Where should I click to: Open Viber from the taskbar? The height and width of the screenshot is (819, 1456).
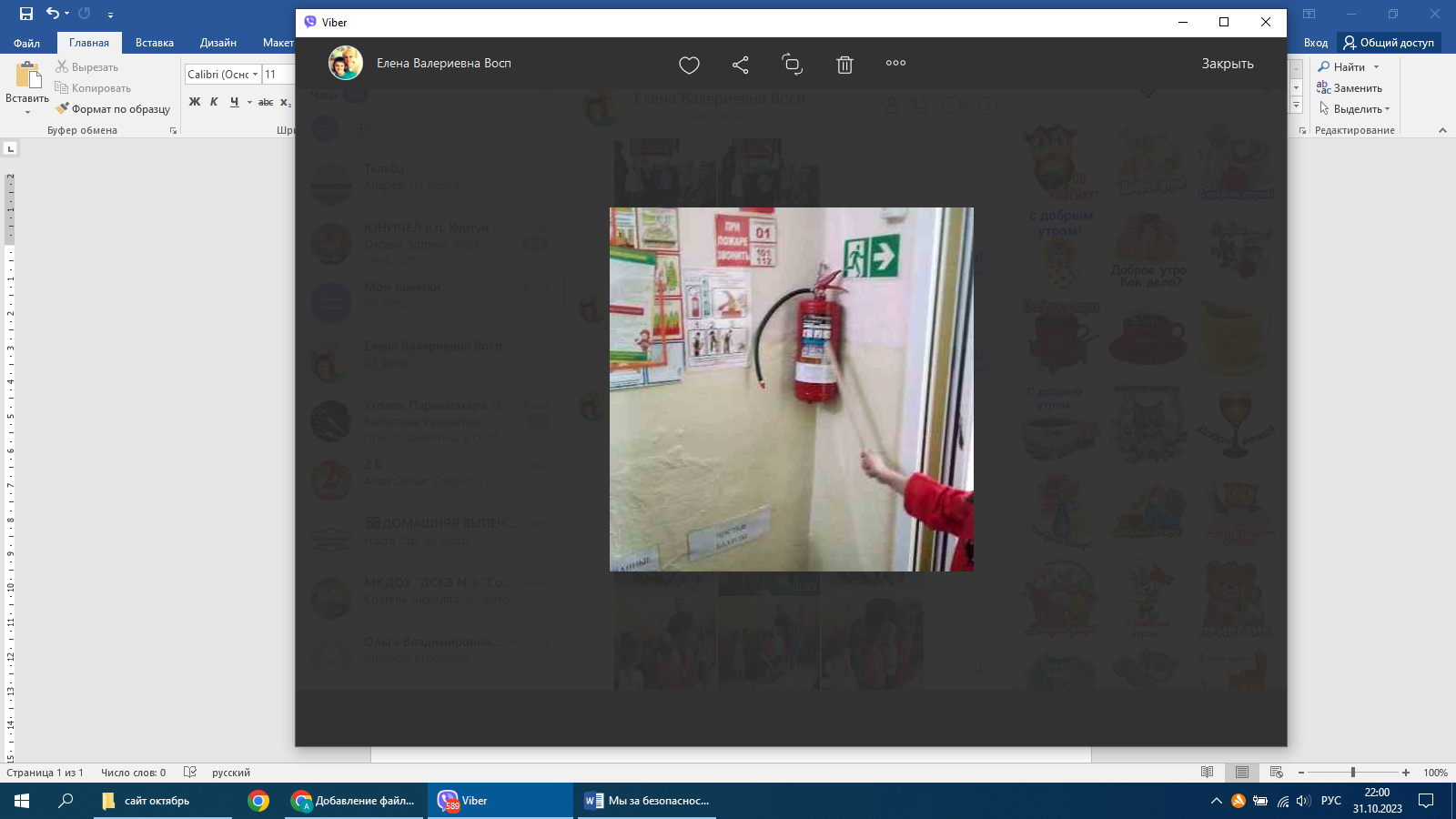[x=500, y=801]
